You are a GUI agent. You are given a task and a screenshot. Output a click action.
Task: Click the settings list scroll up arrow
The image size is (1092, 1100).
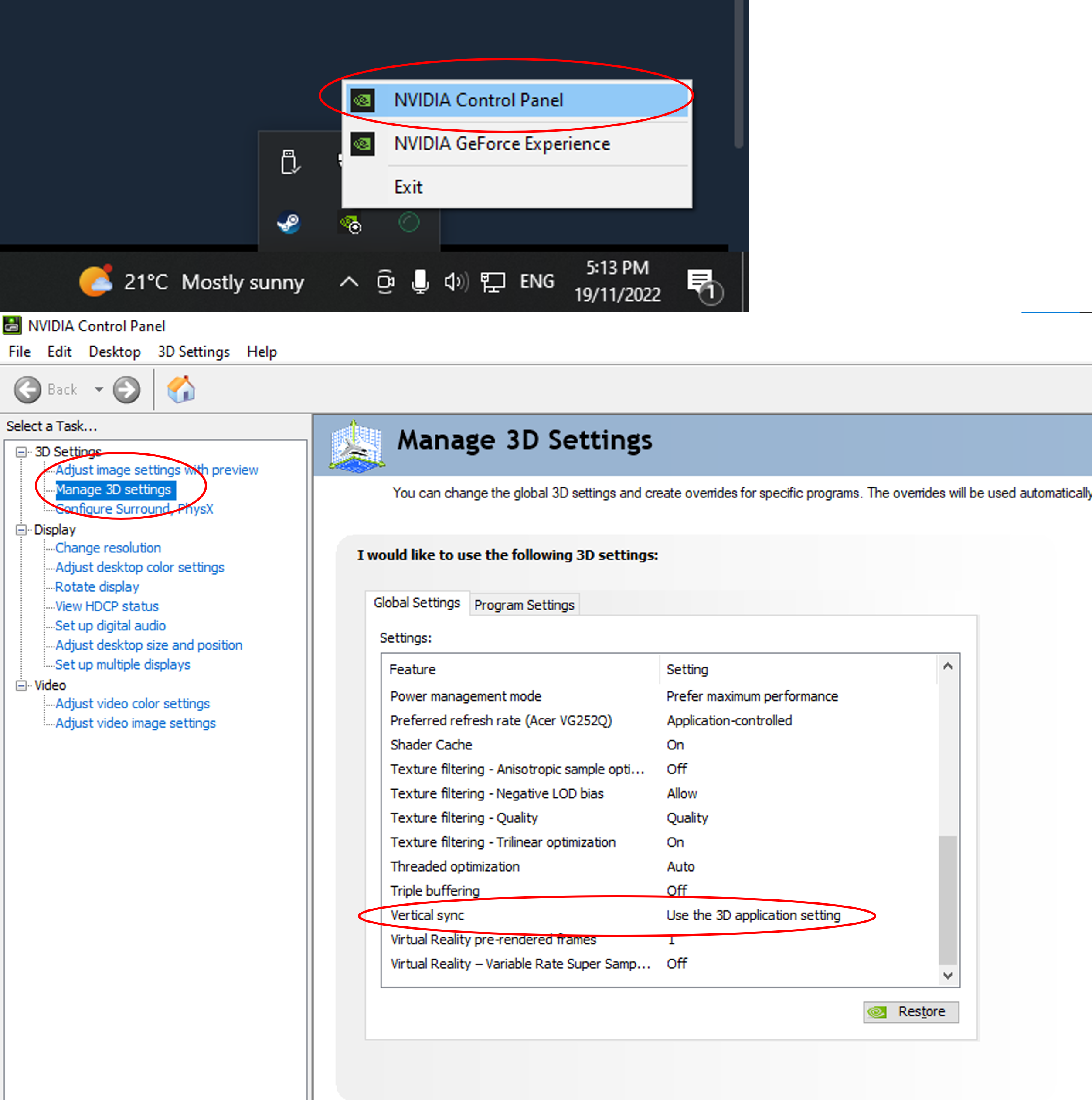click(x=947, y=666)
